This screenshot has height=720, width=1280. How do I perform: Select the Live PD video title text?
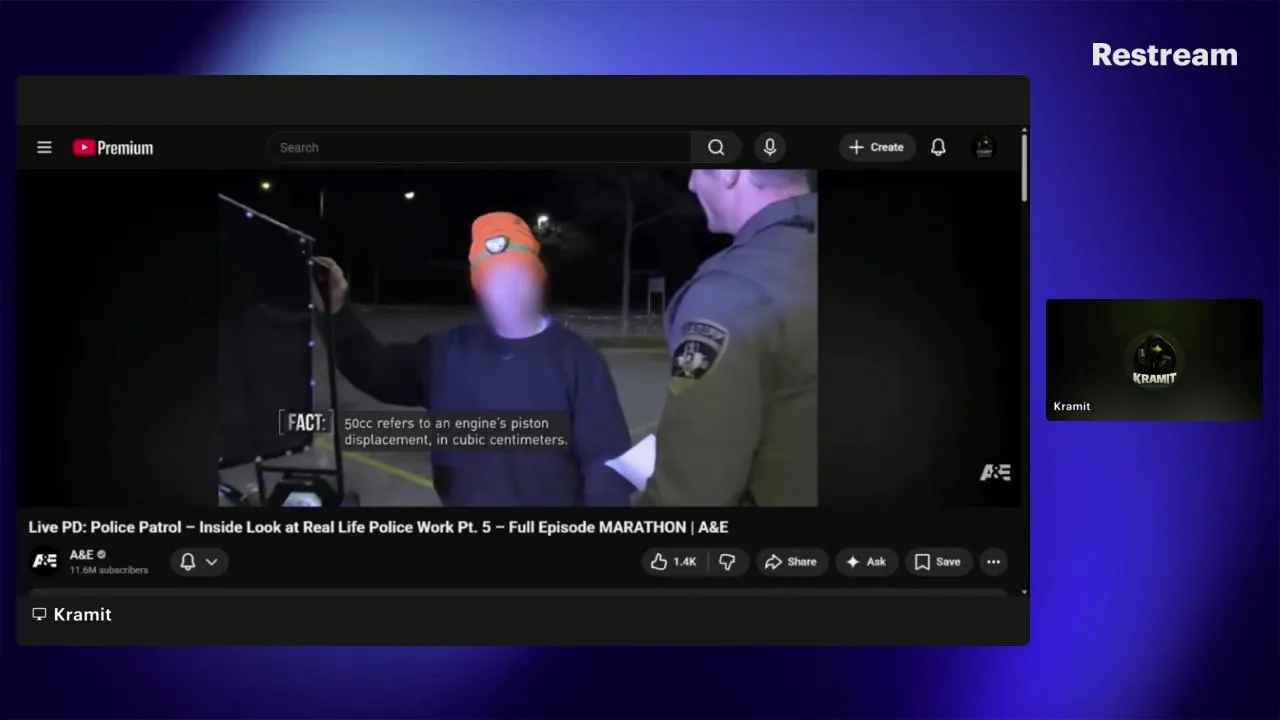378,527
